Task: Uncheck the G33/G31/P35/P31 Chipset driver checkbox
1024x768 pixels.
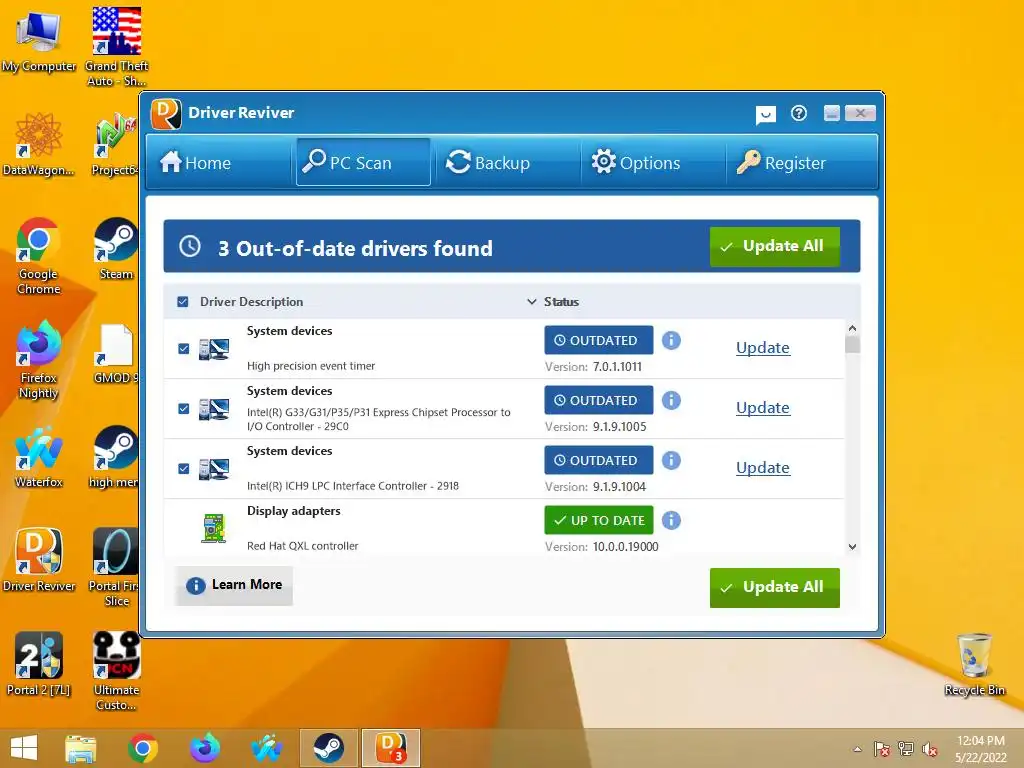Action: (x=184, y=409)
